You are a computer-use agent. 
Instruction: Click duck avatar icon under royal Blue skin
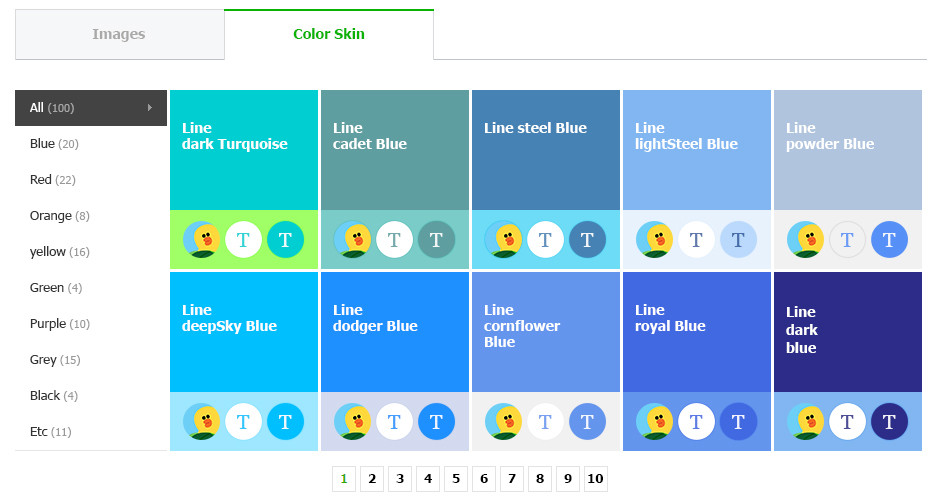655,422
